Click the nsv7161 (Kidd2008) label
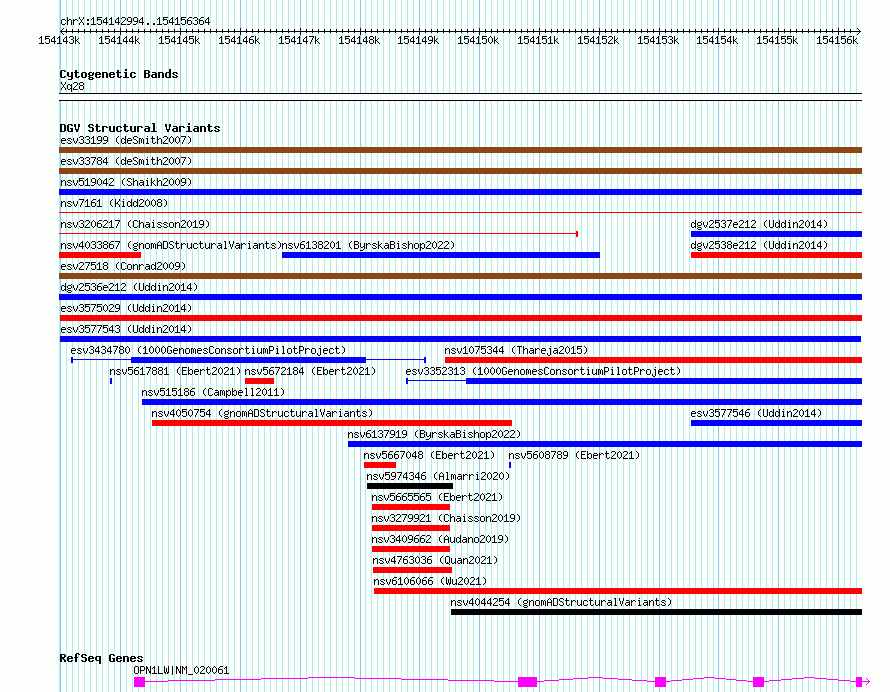This screenshot has height=692, width=890. point(114,203)
